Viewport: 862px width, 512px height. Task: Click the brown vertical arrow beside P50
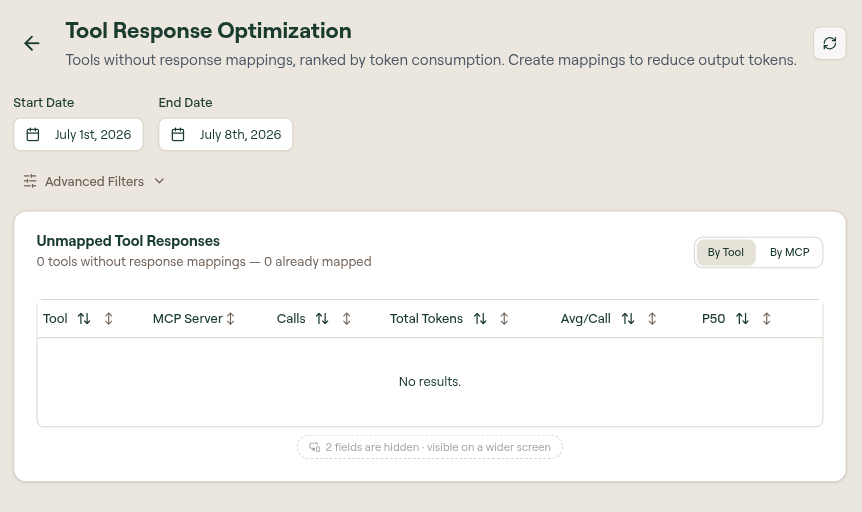coord(766,318)
